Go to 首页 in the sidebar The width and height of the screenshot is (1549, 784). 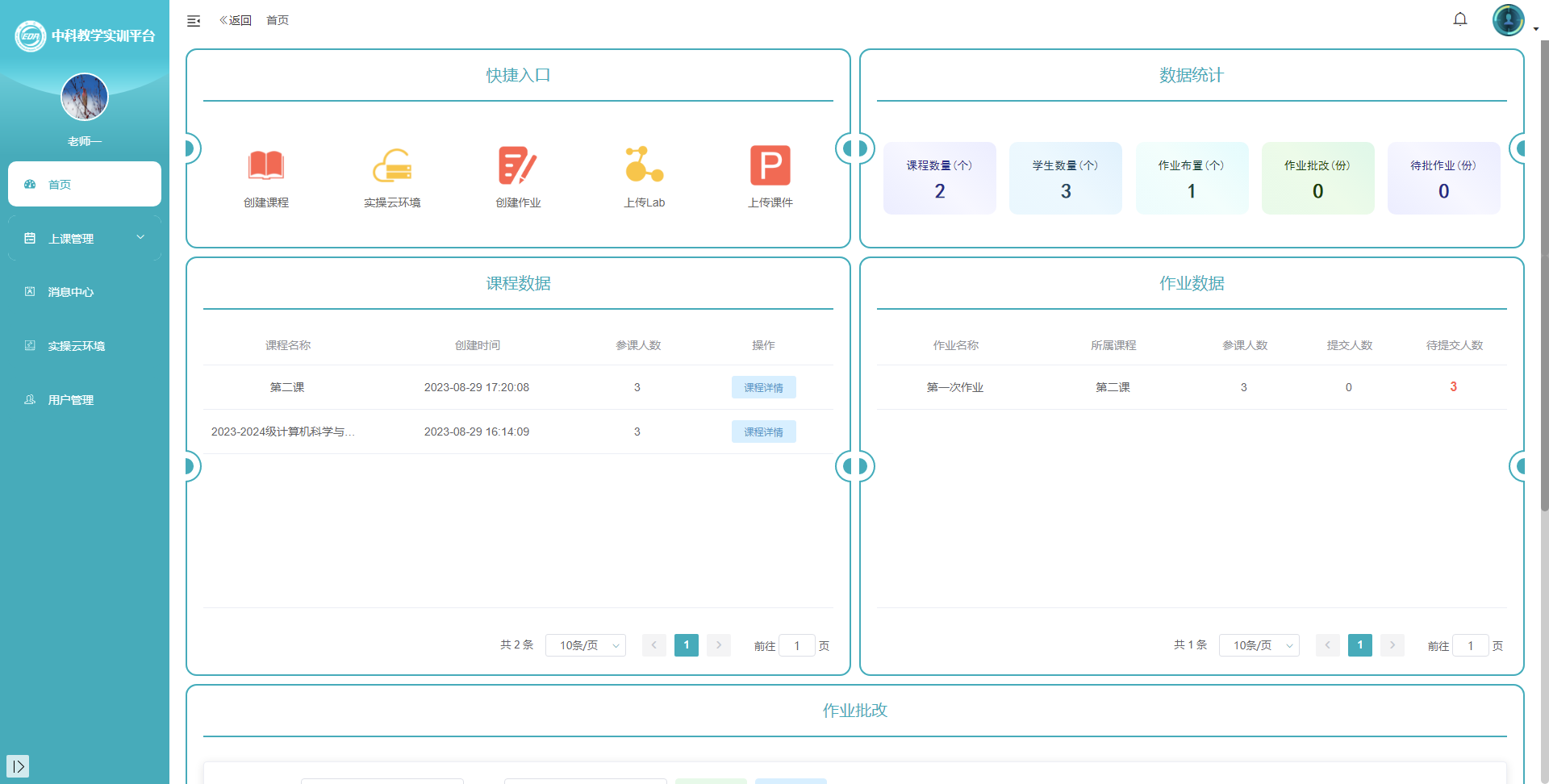click(x=85, y=184)
